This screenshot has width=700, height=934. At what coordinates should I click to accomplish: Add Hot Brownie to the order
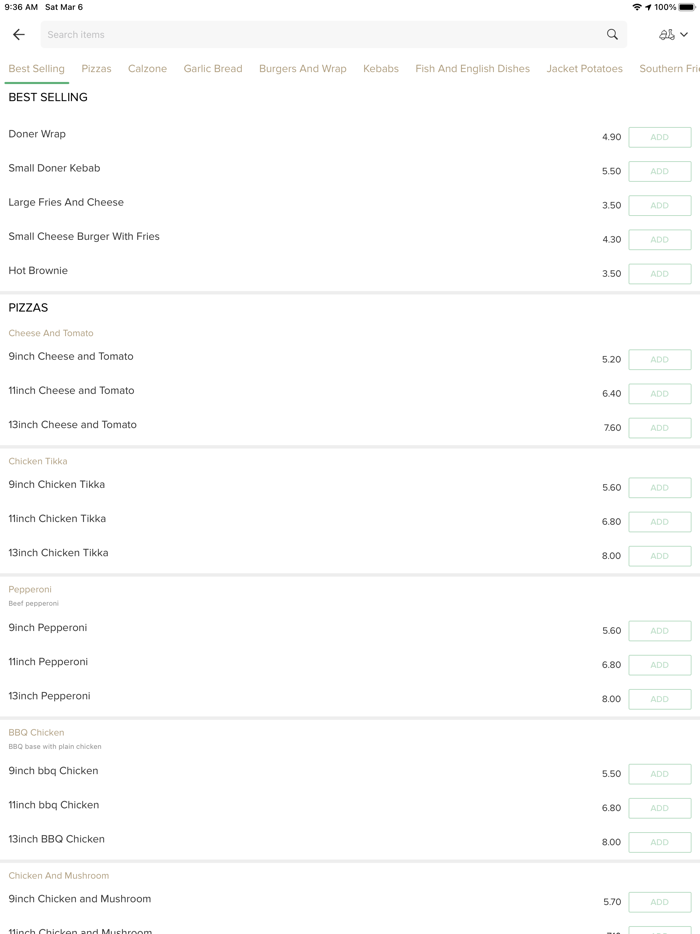click(659, 274)
